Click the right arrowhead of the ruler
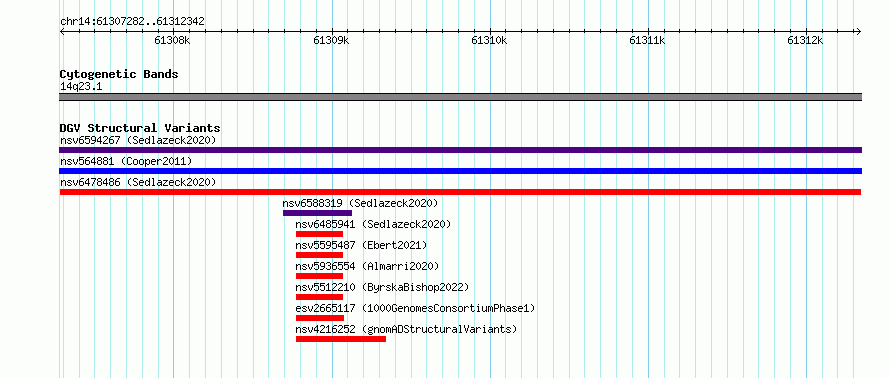 tap(858, 32)
